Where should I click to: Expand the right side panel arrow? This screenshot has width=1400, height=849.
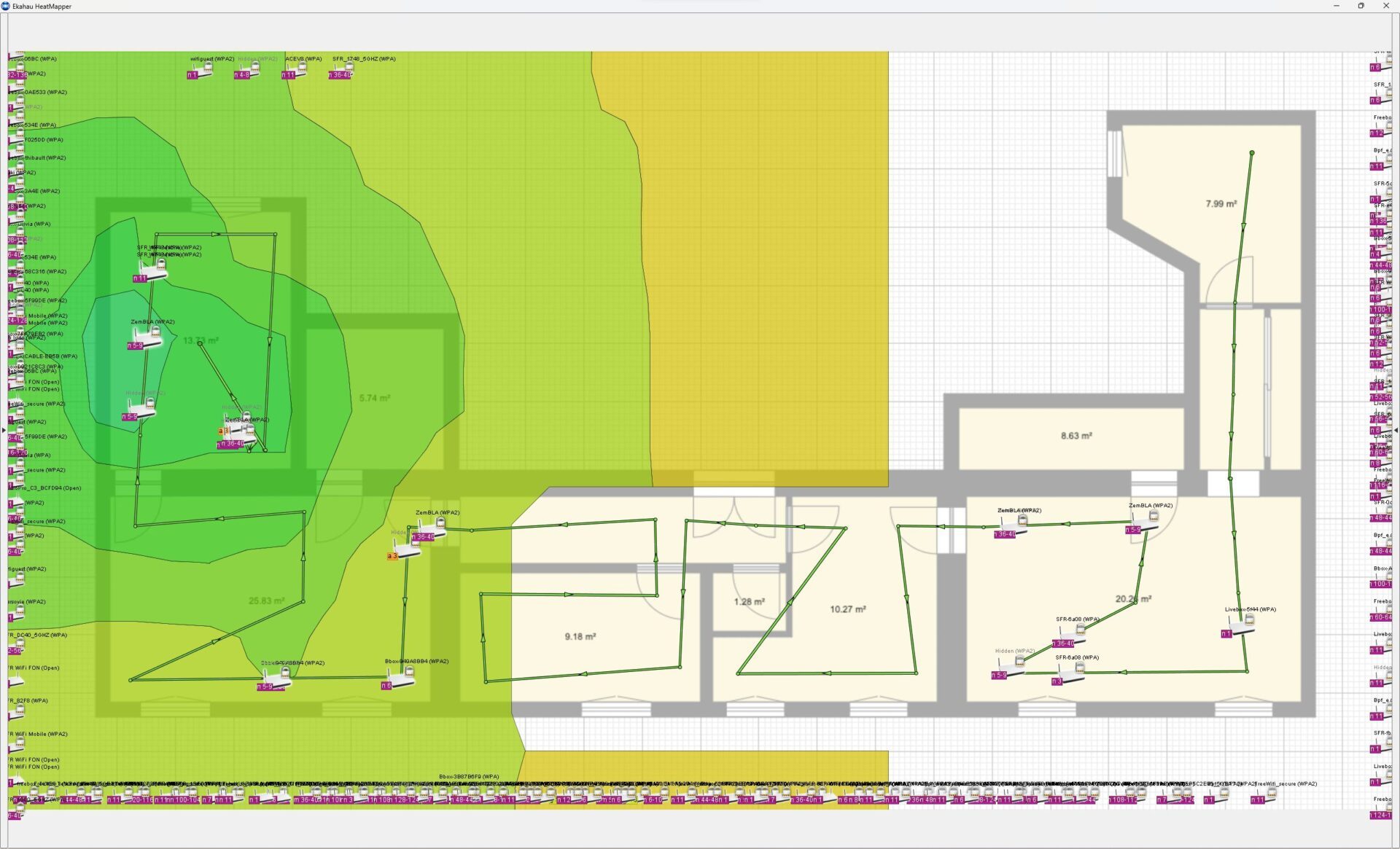coord(1396,430)
